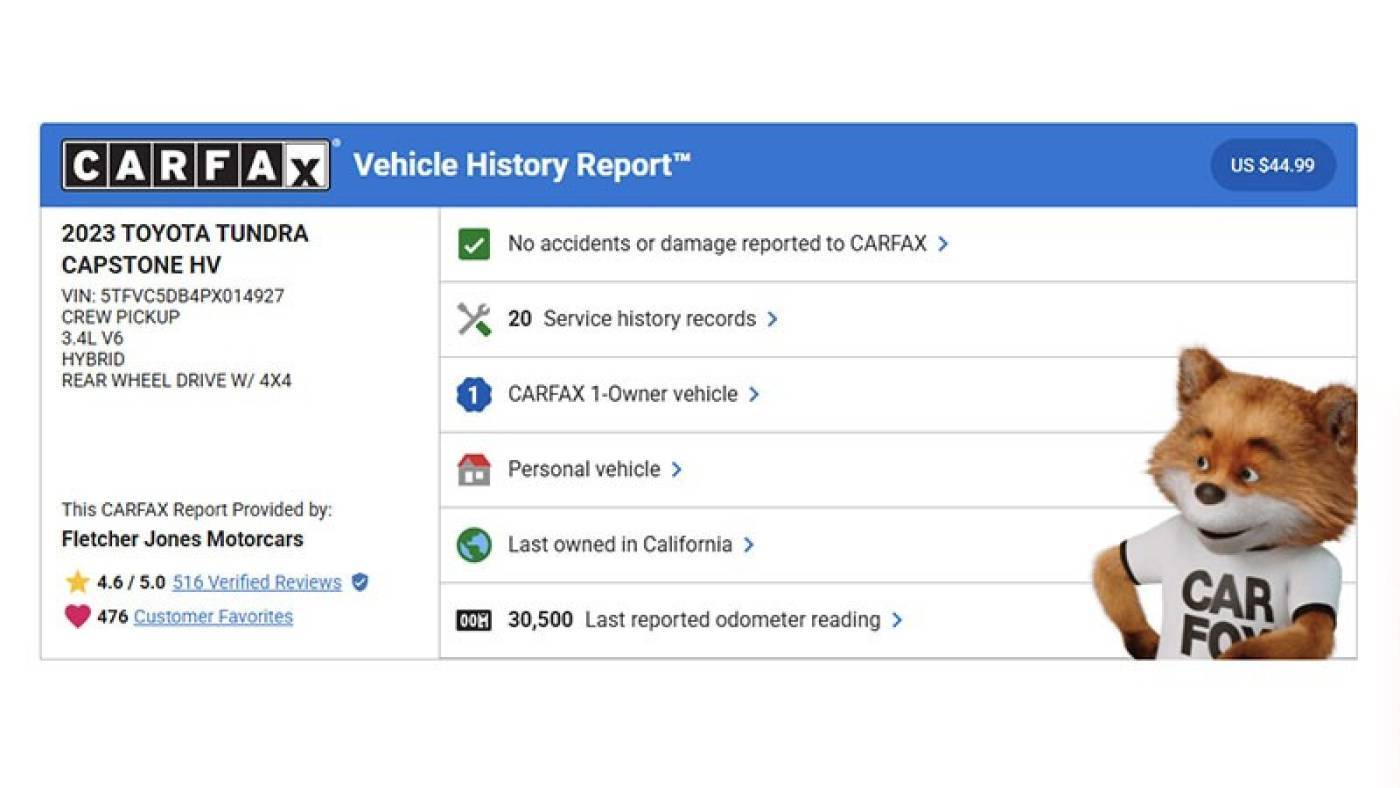Expand CARFAX 1-Owner vehicle chevron
The width and height of the screenshot is (1400, 788).
[754, 395]
